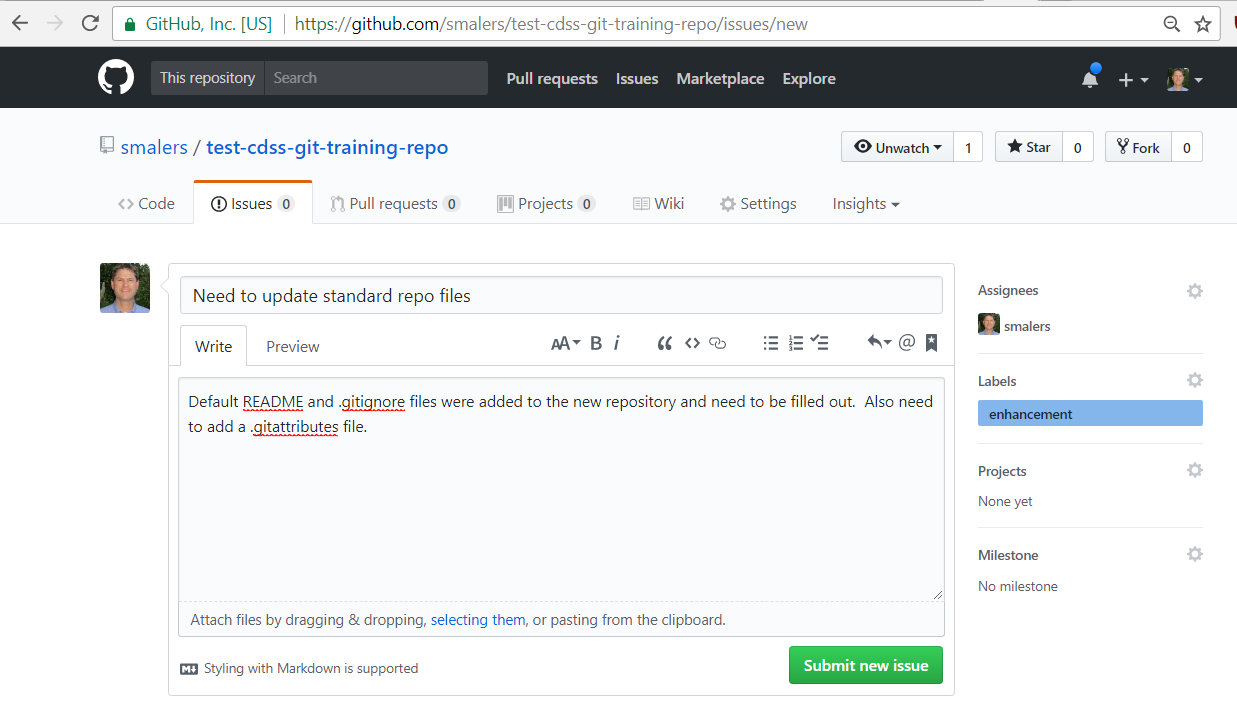Viewport: 1237px width, 705px height.
Task: Add a task list checkbox
Action: tap(820, 343)
